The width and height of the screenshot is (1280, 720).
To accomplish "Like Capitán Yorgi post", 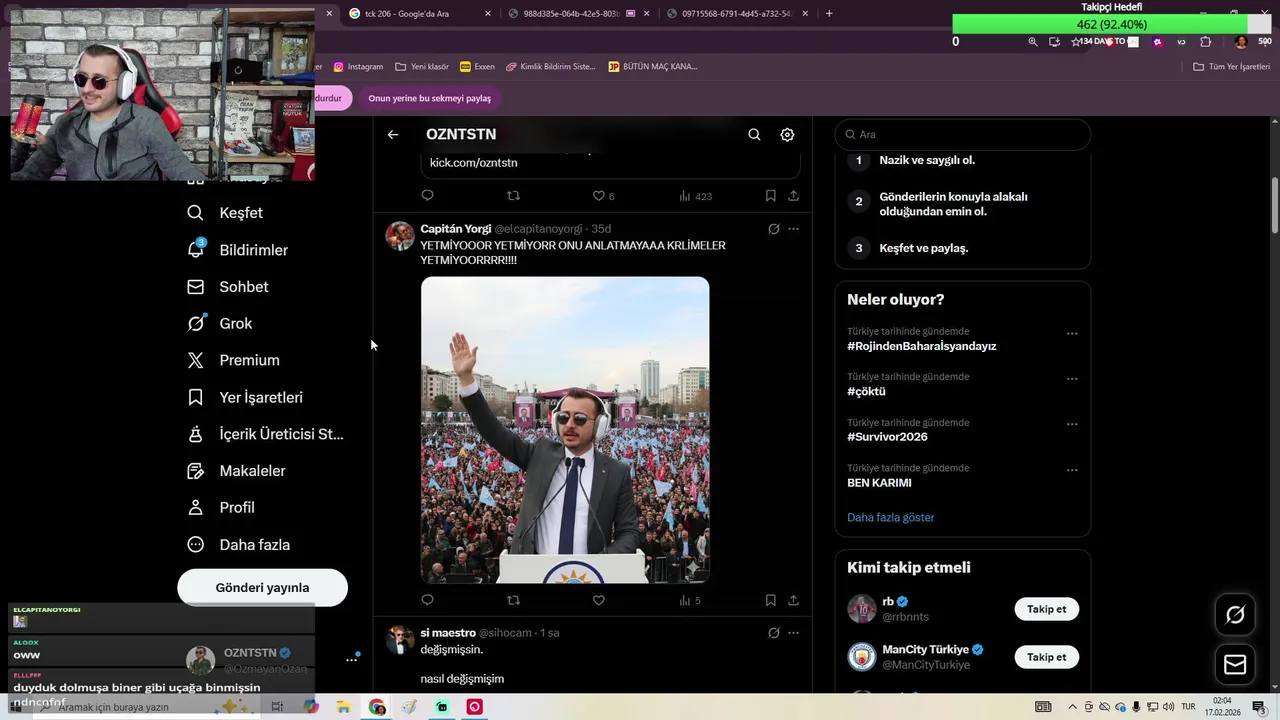I will tap(599, 600).
